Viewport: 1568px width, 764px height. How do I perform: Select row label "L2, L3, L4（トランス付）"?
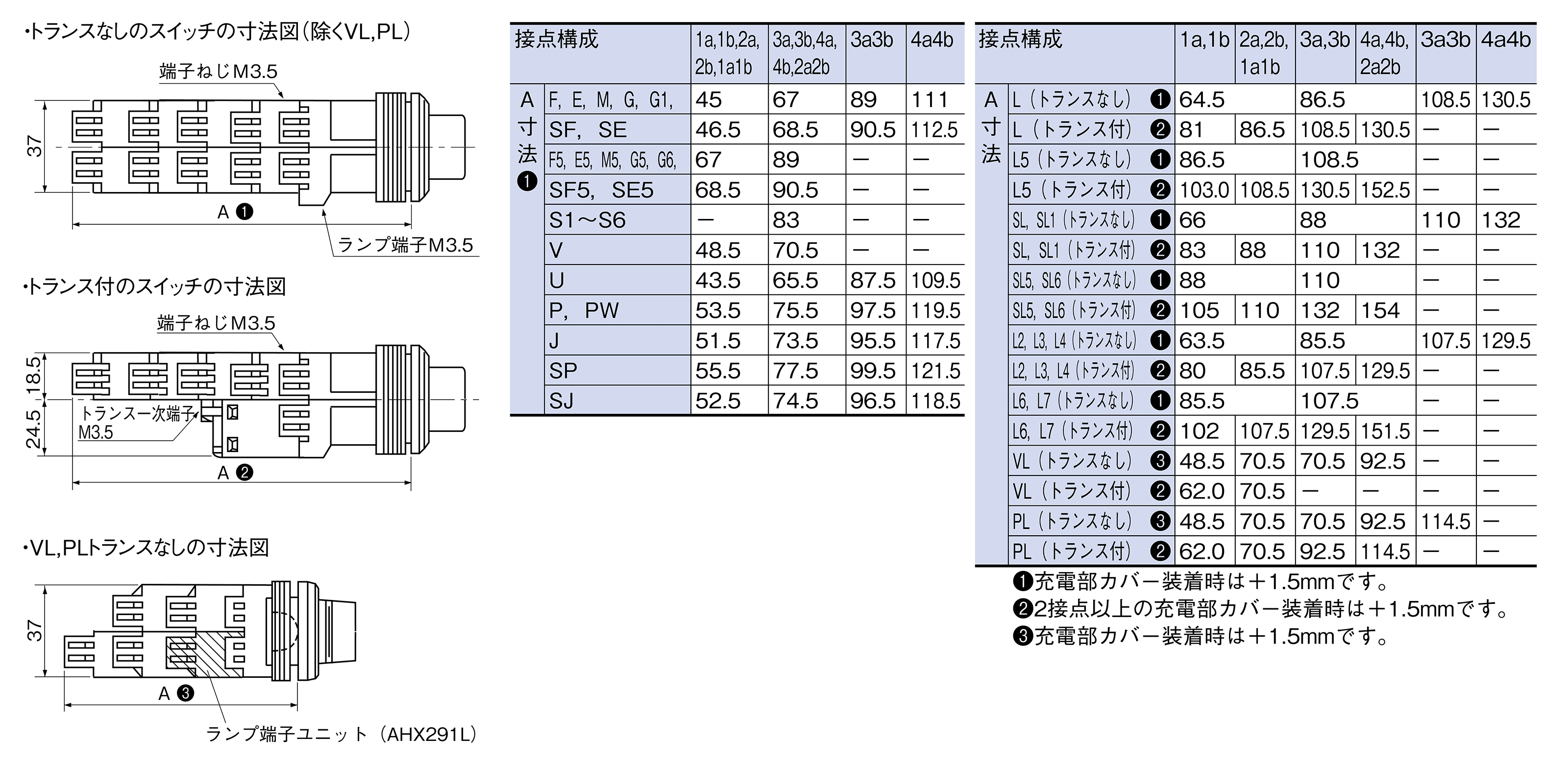1074,370
